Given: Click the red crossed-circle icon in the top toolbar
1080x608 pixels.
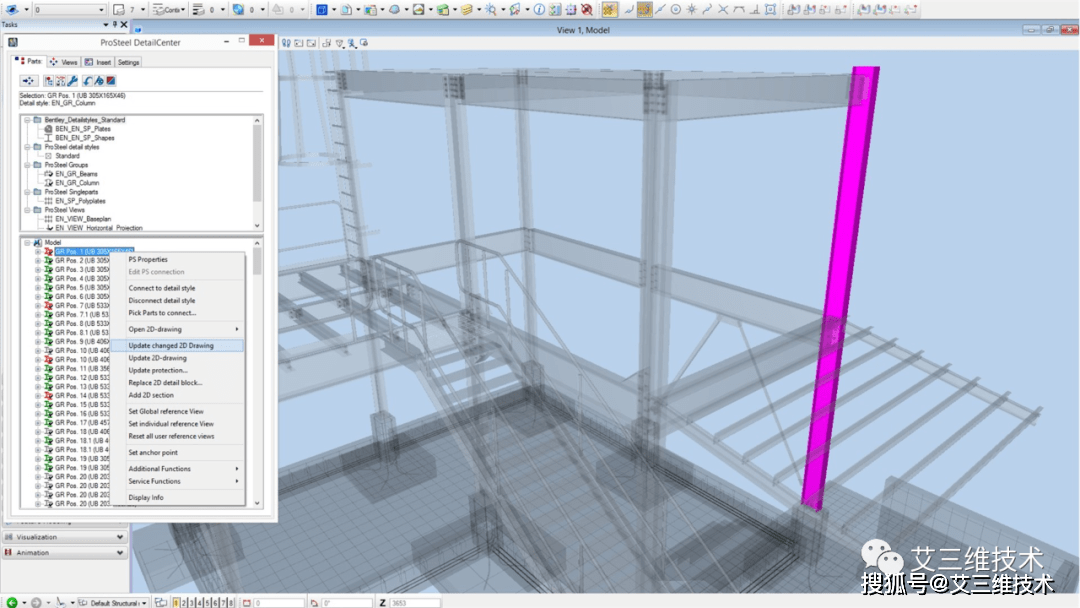Looking at the screenshot, I should [x=587, y=10].
